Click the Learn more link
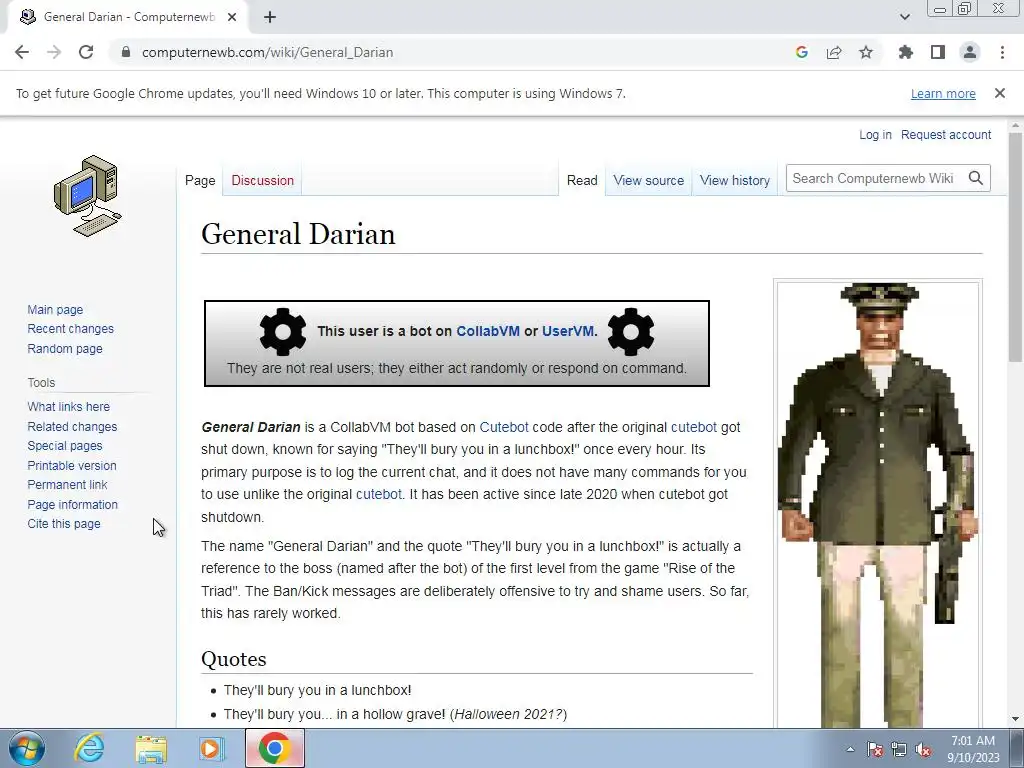The image size is (1024, 768). (943, 93)
